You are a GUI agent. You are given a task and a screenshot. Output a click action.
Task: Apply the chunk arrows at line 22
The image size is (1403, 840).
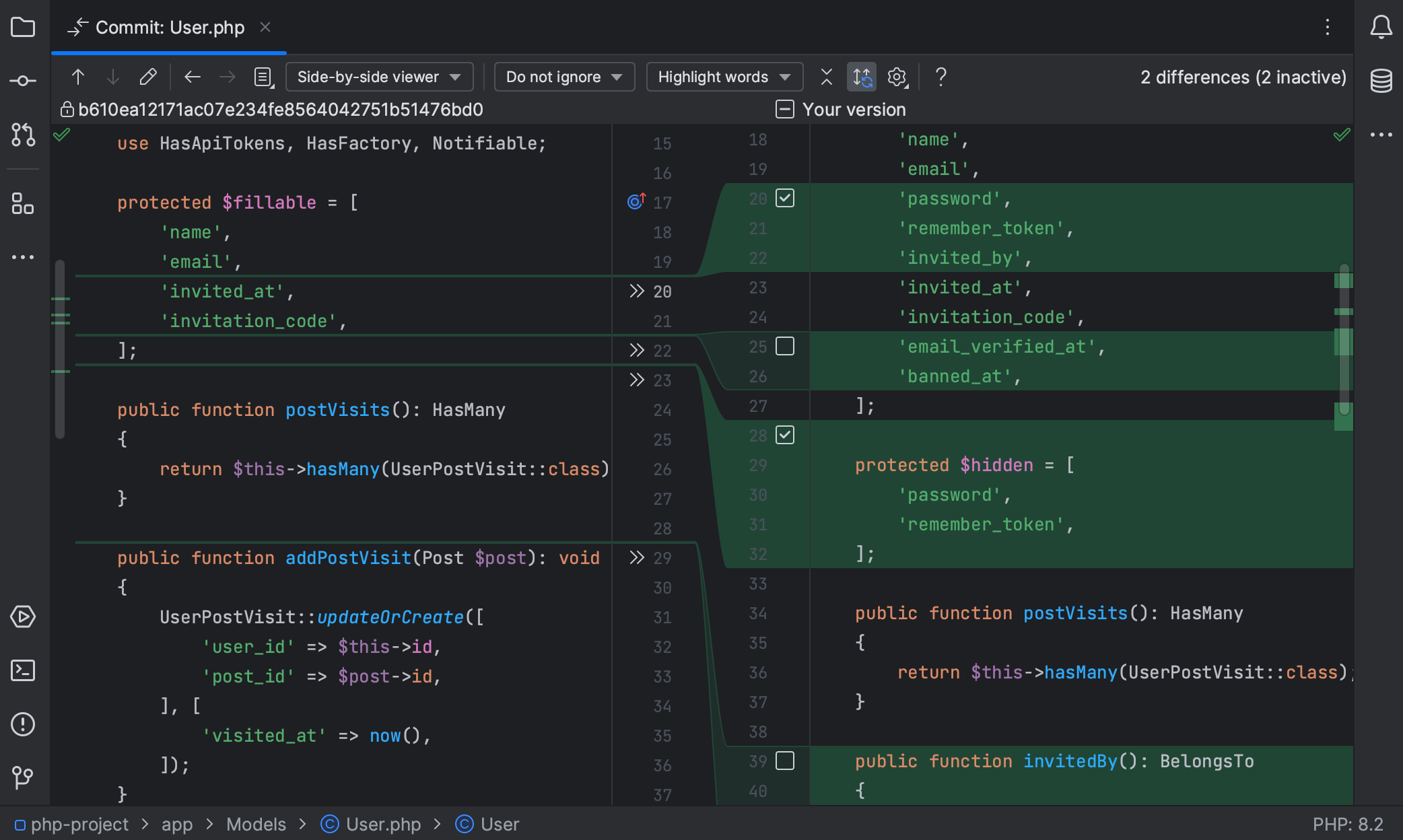(636, 350)
